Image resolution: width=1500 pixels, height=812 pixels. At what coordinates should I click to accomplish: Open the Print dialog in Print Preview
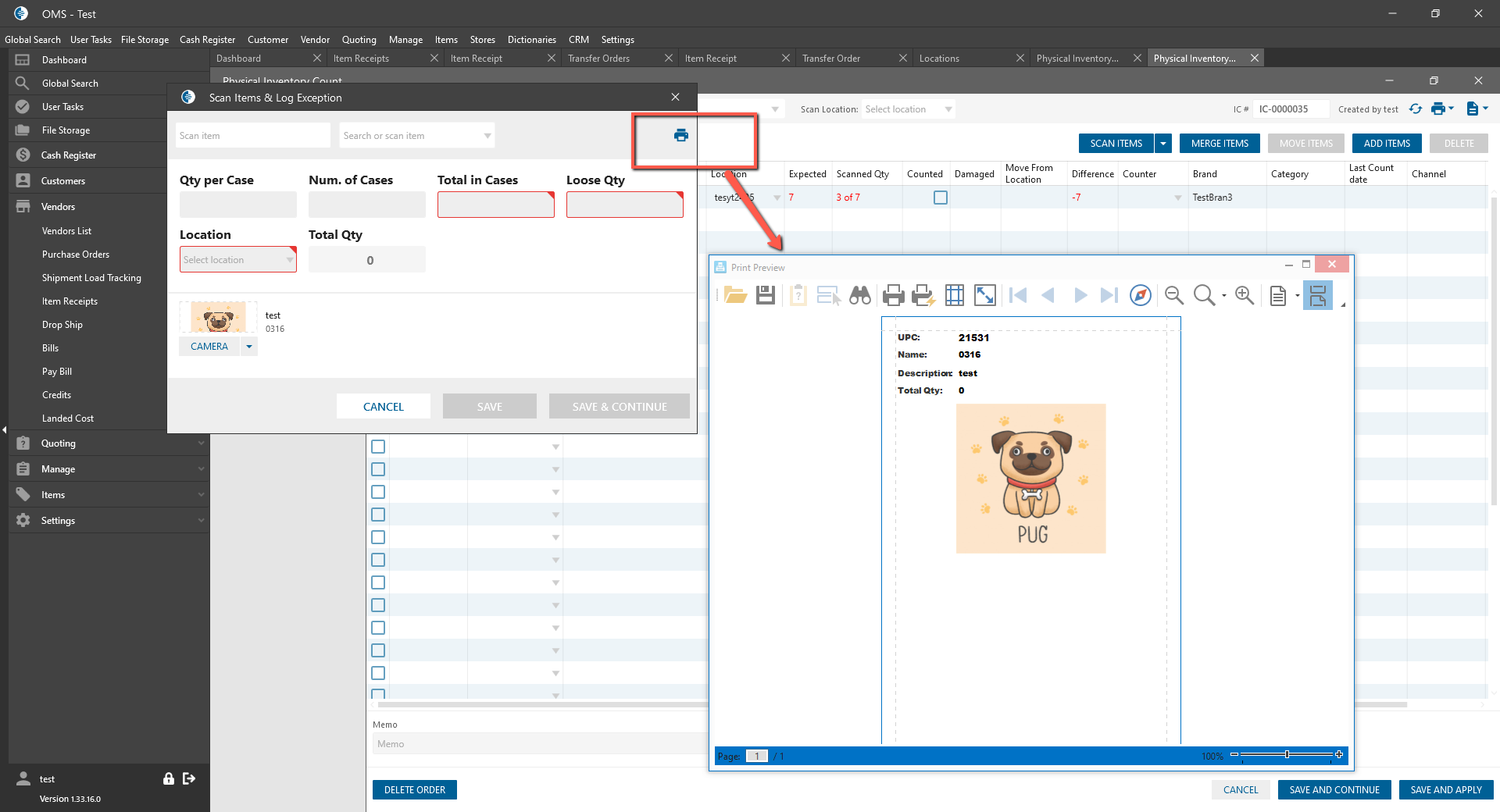tap(893, 295)
